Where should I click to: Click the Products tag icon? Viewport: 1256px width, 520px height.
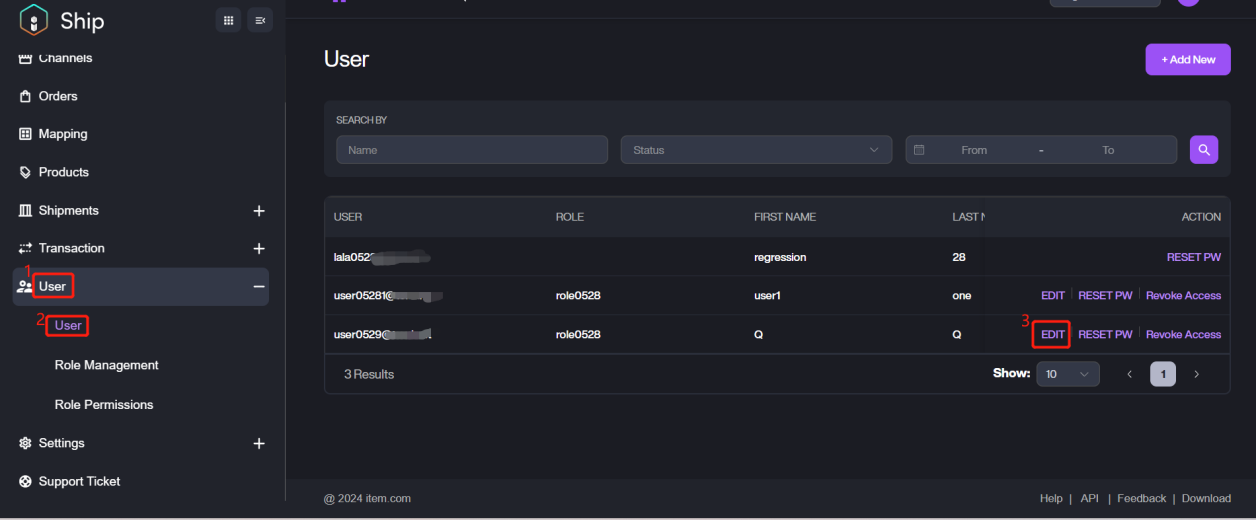pyautogui.click(x=26, y=172)
